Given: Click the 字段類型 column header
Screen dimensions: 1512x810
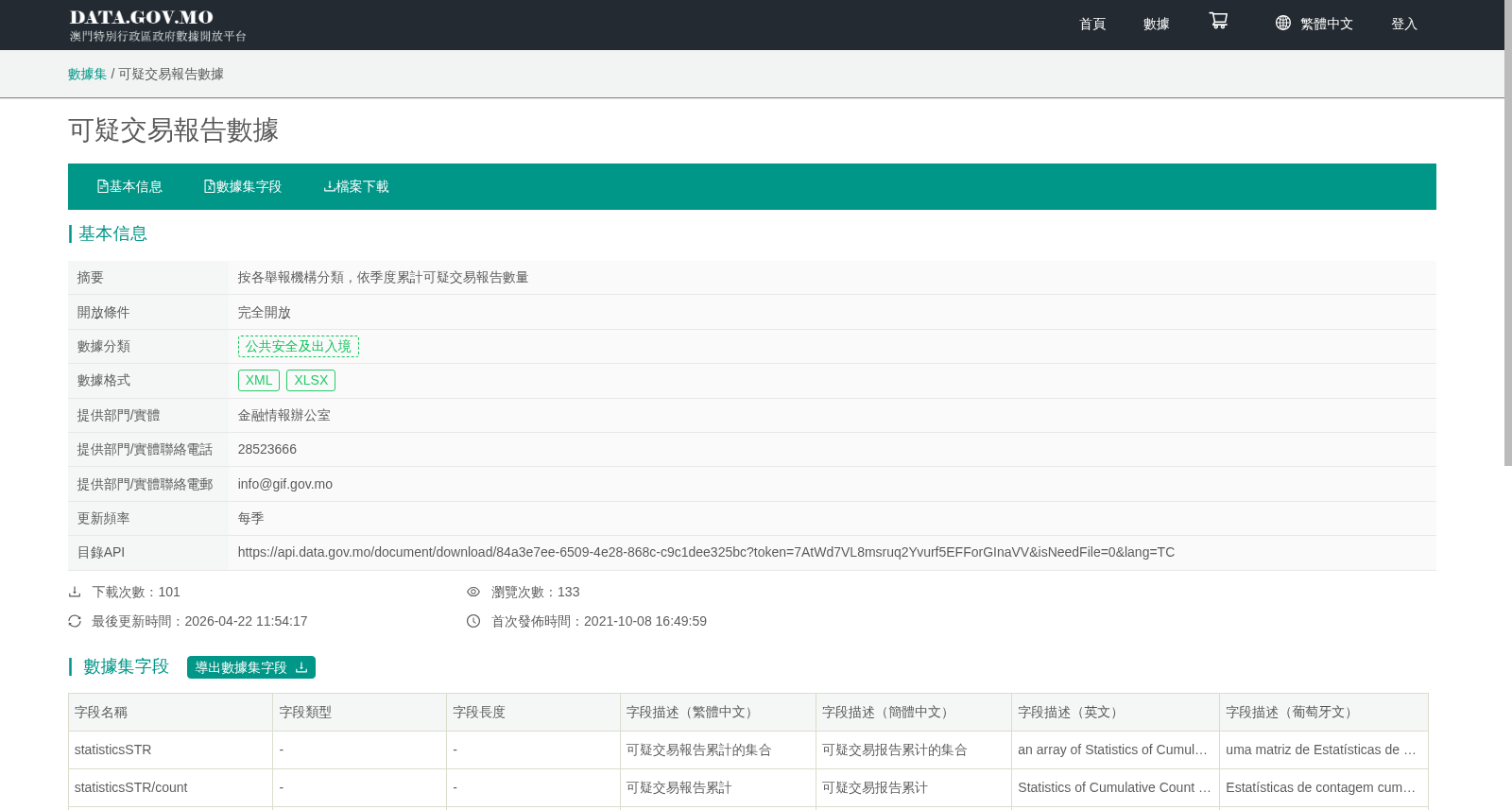Looking at the screenshot, I should [359, 712].
